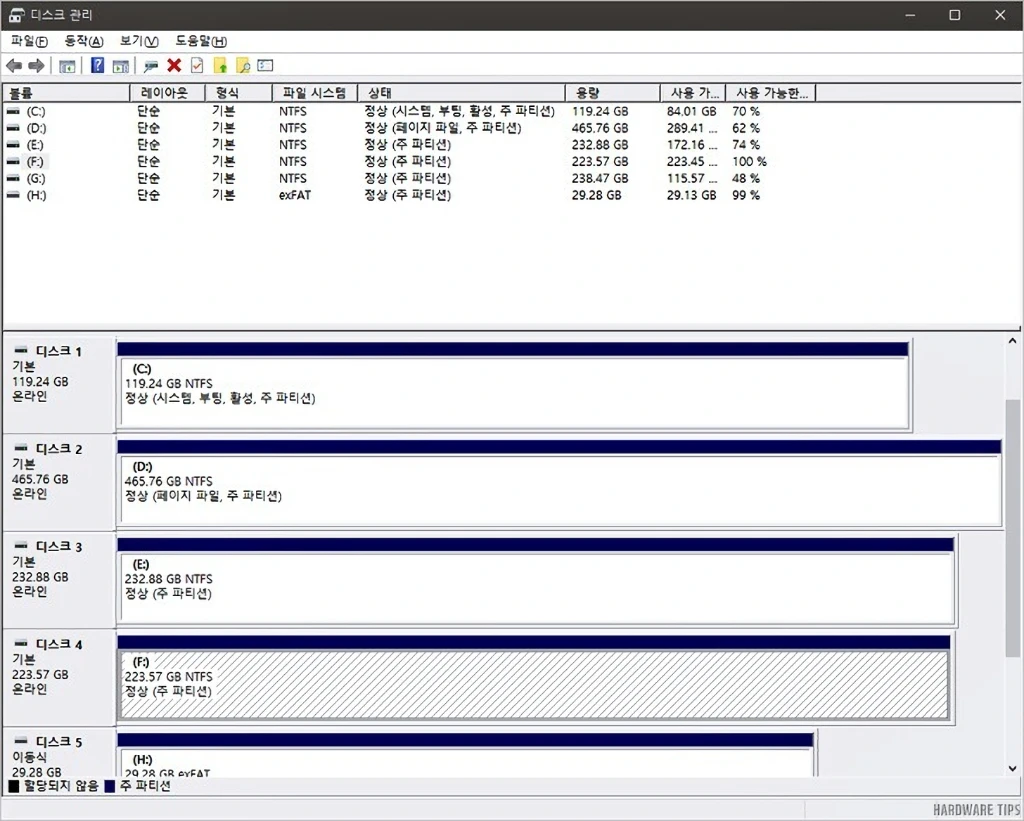The height and width of the screenshot is (821, 1024).
Task: Click the 사용 가... column header
Action: click(x=694, y=93)
